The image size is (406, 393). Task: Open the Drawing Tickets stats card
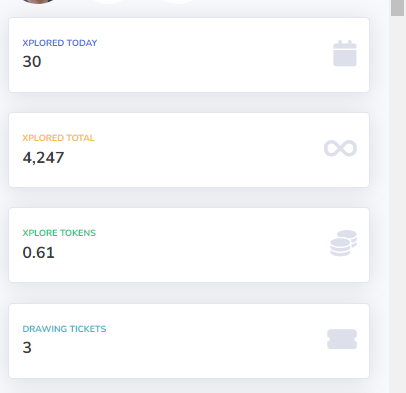(189, 341)
